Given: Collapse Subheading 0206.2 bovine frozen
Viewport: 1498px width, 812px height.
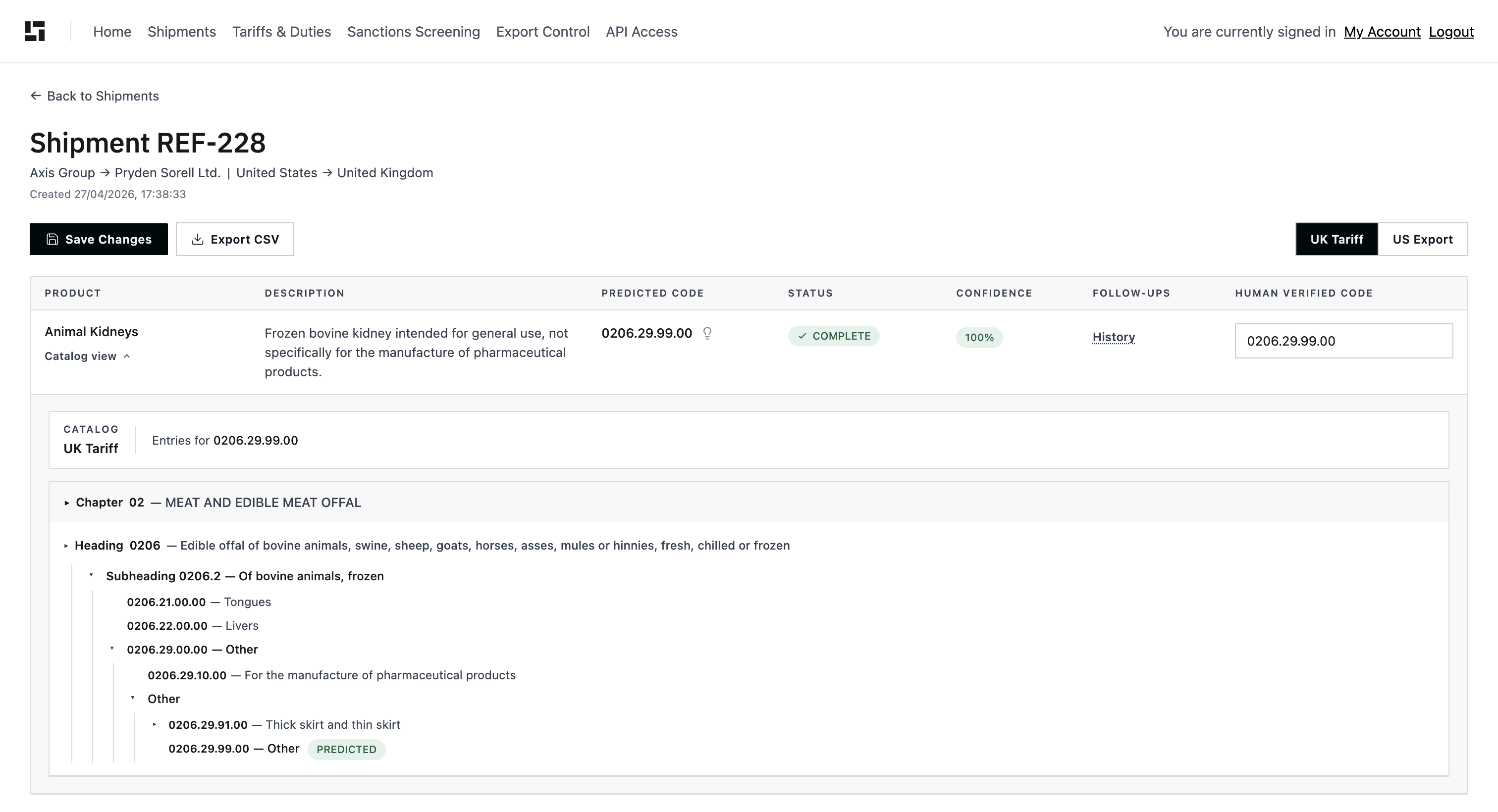Looking at the screenshot, I should 91,575.
